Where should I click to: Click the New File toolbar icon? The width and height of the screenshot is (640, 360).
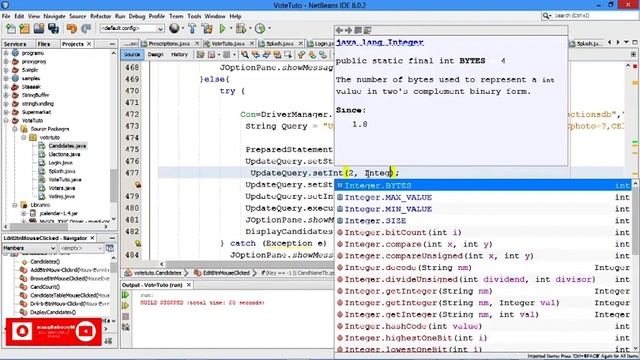click(x=11, y=29)
